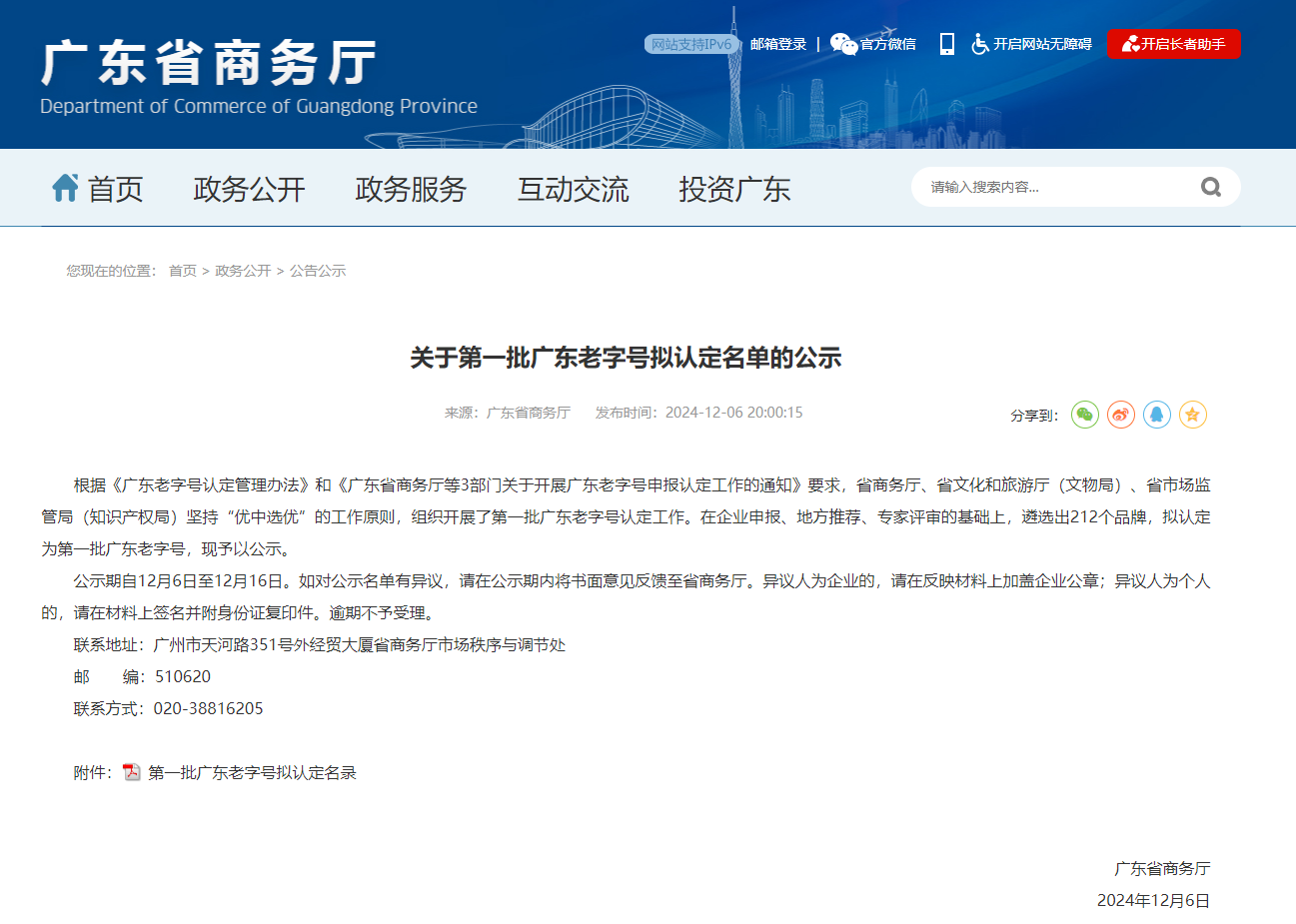Viewport: 1296px width, 924px height.
Task: Share the notice to WeChat
Action: pos(1084,415)
